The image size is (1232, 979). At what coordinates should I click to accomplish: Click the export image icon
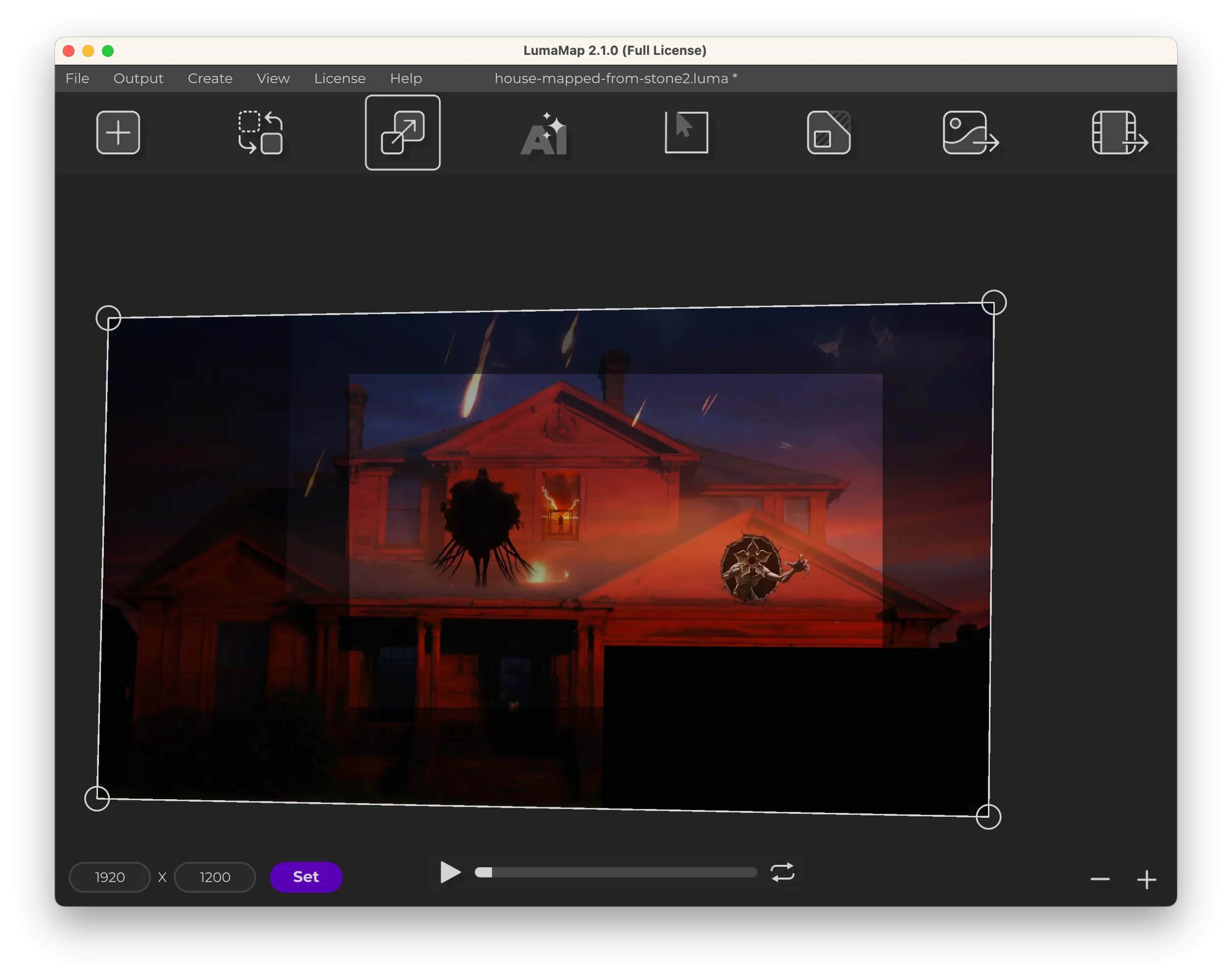point(970,133)
